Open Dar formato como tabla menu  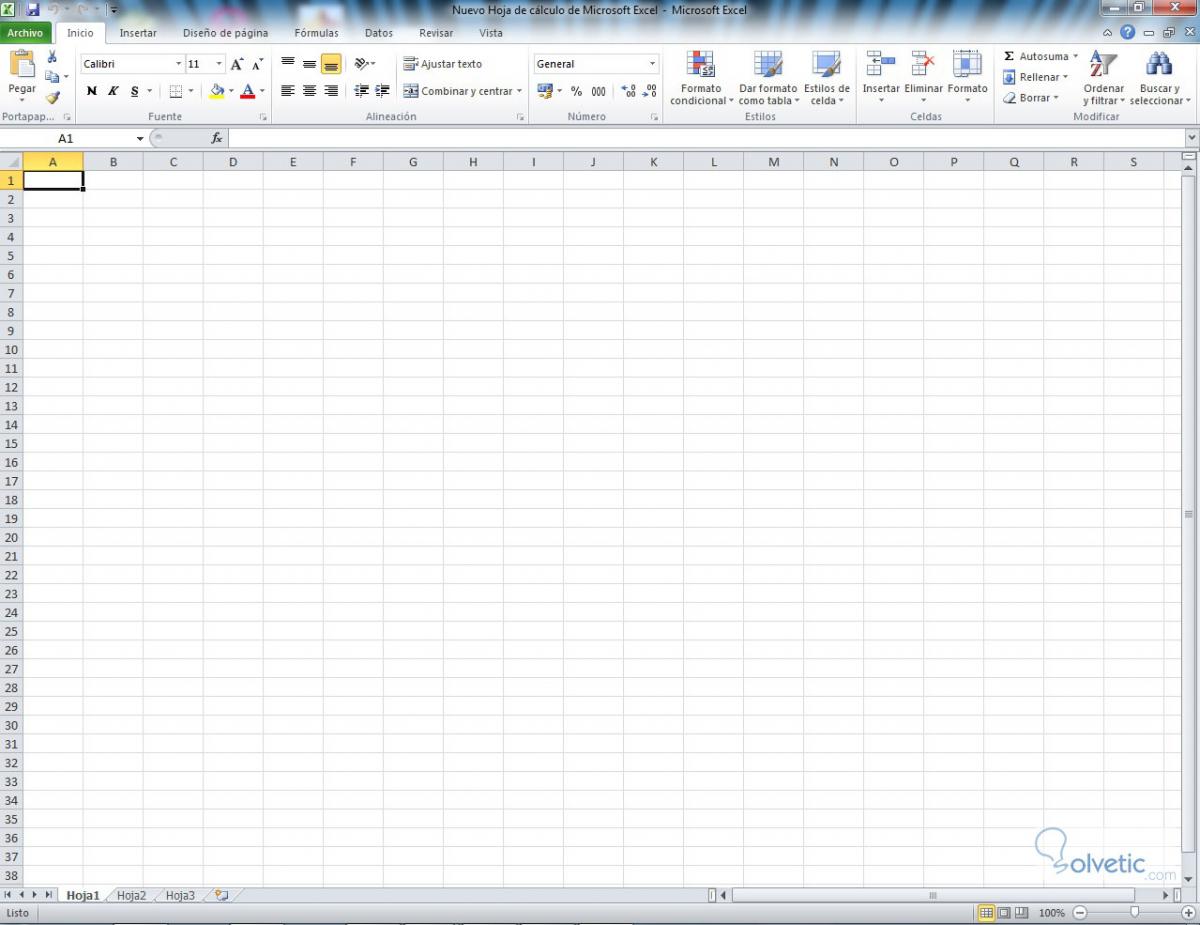(768, 78)
